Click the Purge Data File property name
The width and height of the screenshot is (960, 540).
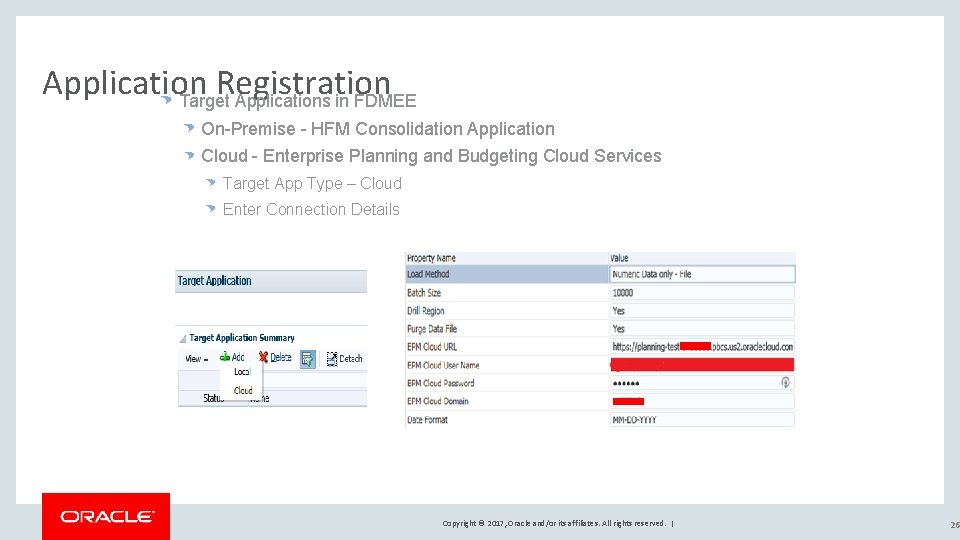(x=432, y=328)
